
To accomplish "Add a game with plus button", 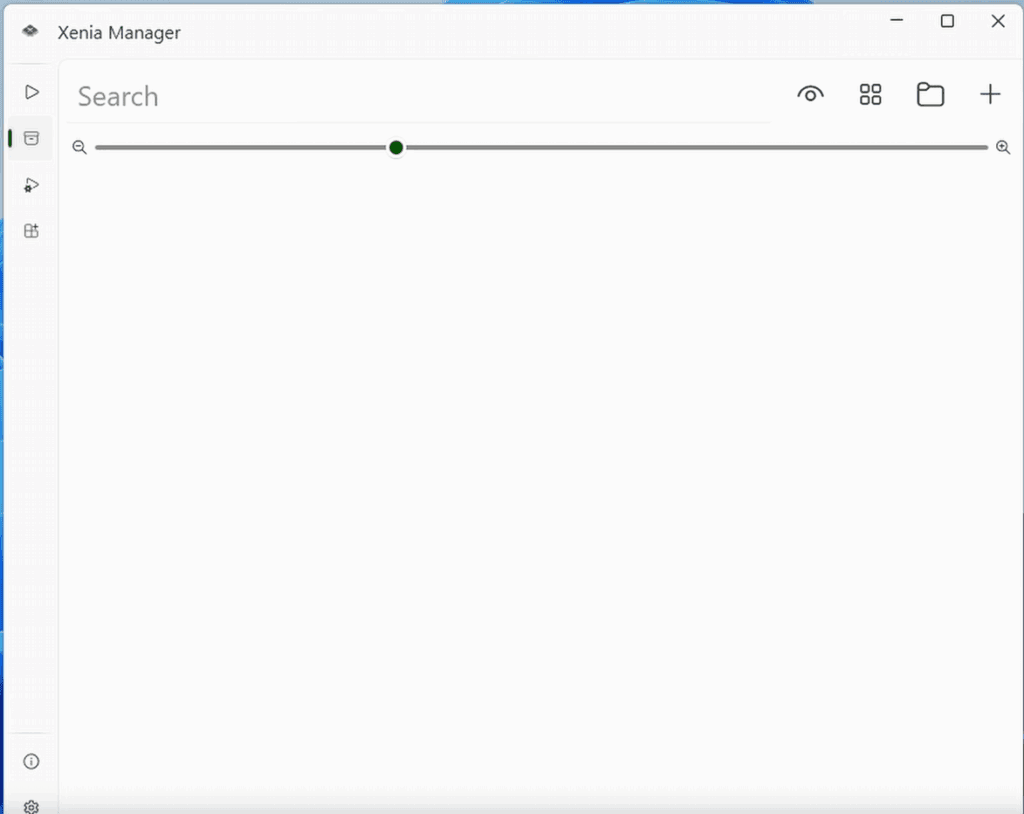I will [x=990, y=95].
